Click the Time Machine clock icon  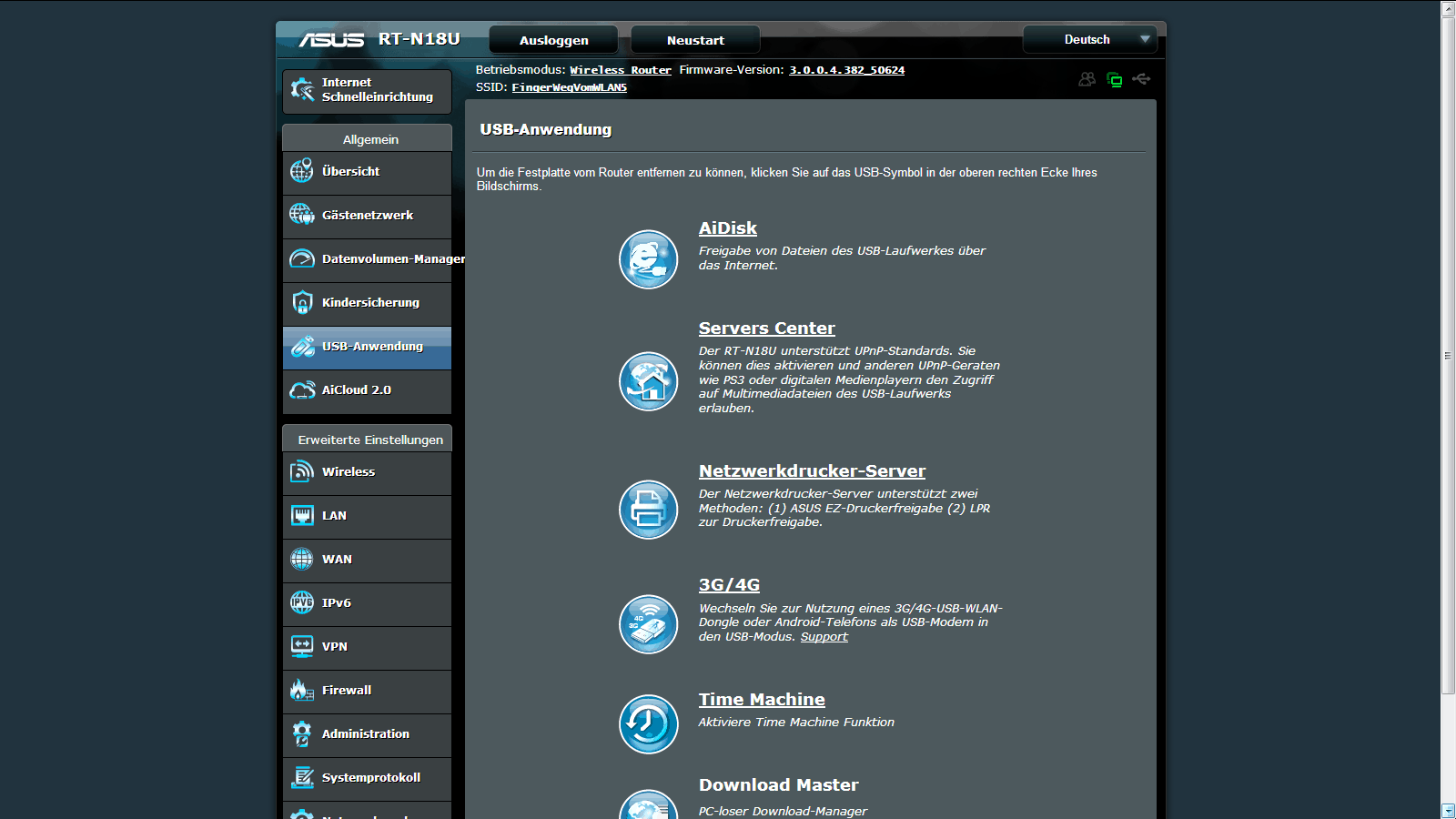(x=648, y=724)
